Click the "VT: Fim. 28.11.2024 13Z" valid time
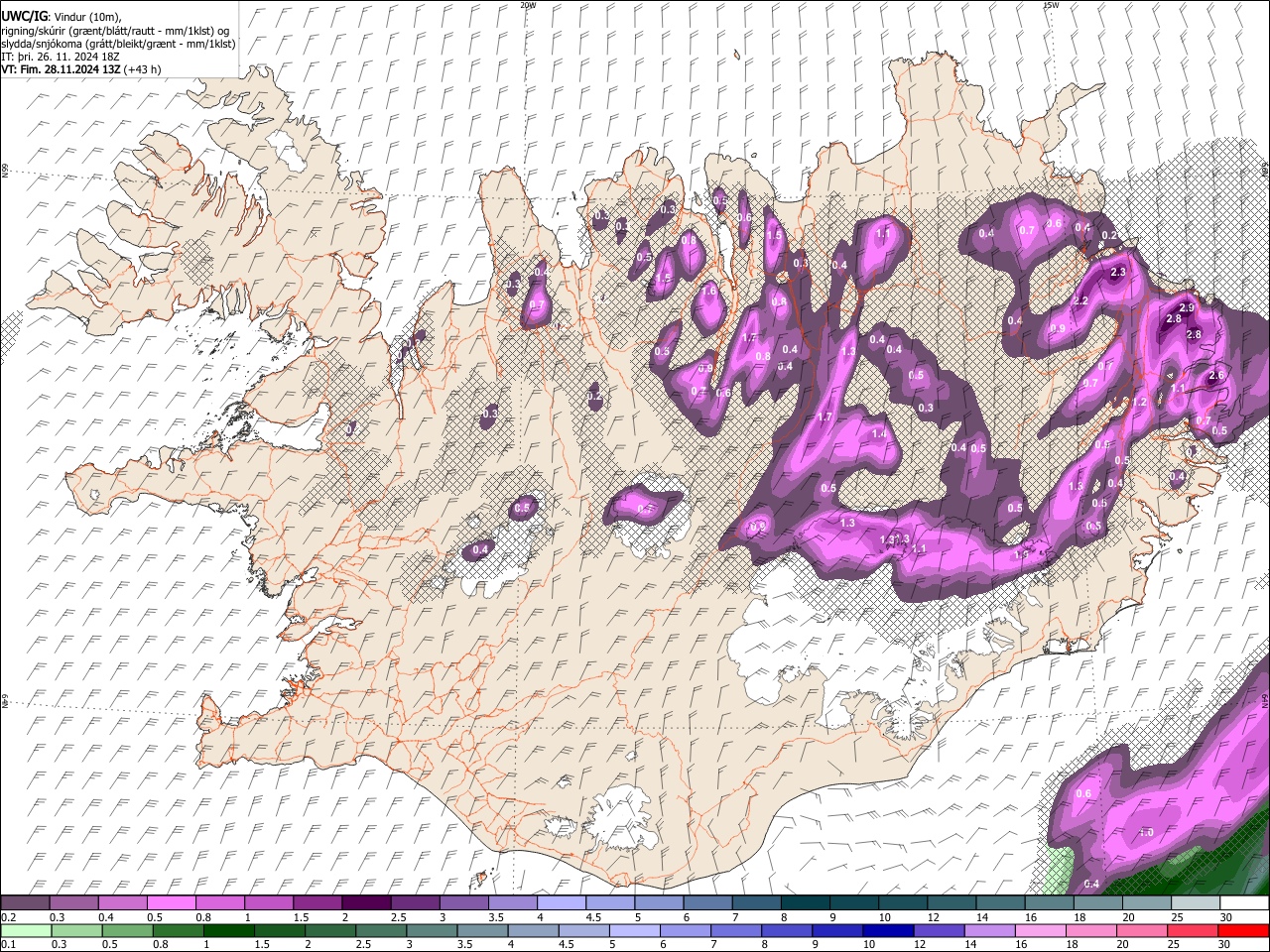Screen dimensions: 1270x952 click(62, 69)
